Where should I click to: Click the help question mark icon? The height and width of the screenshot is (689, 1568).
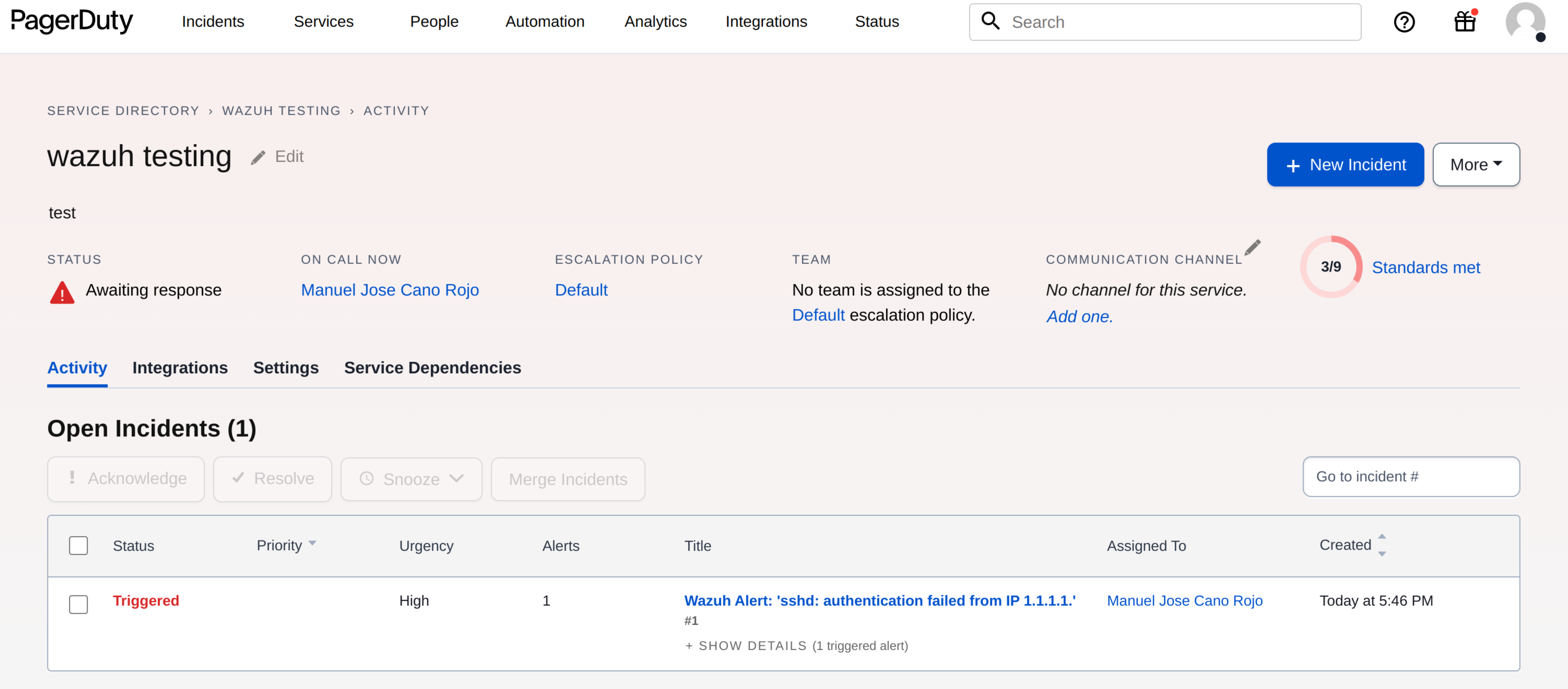1405,22
